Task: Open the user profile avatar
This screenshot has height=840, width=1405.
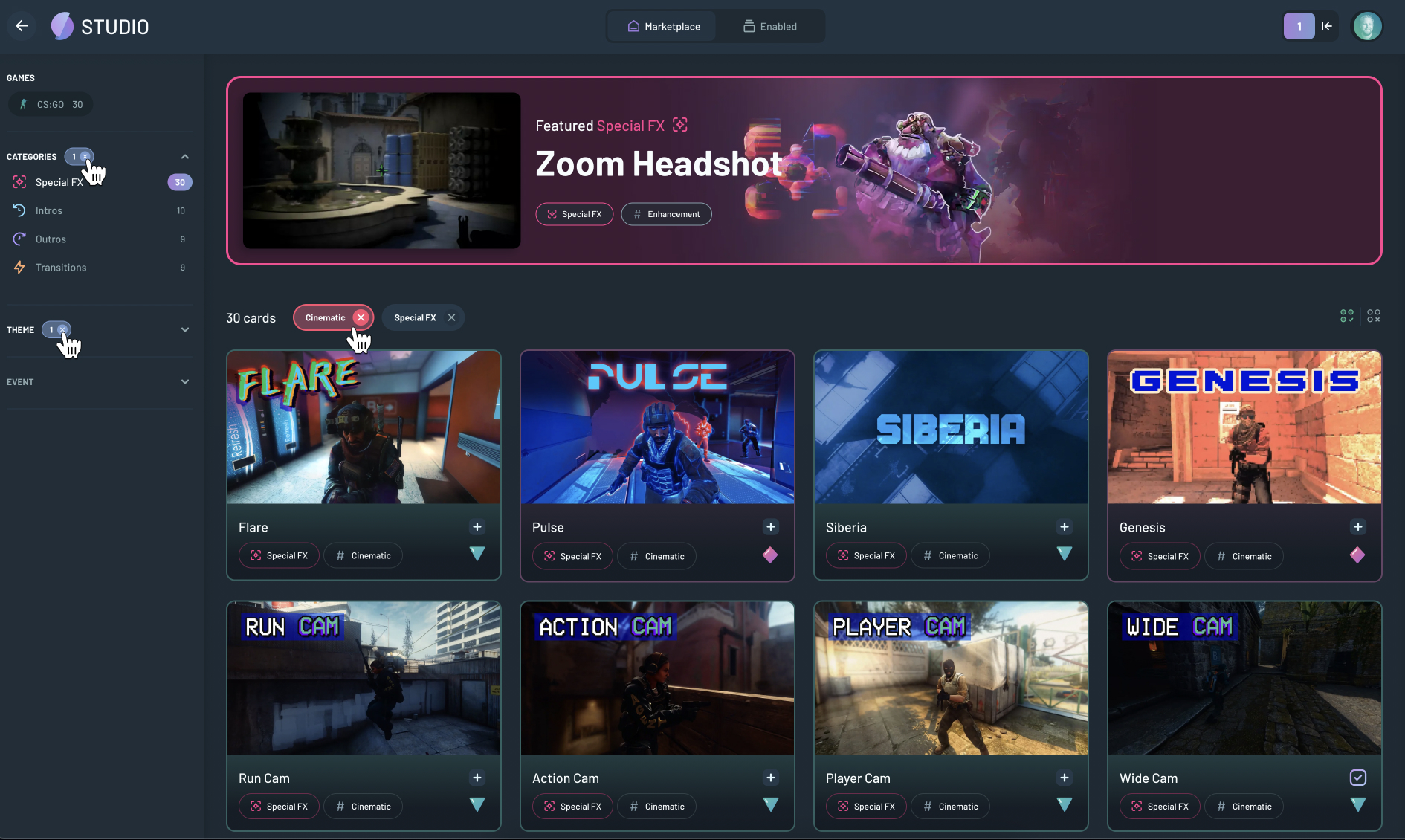Action: (1366, 26)
